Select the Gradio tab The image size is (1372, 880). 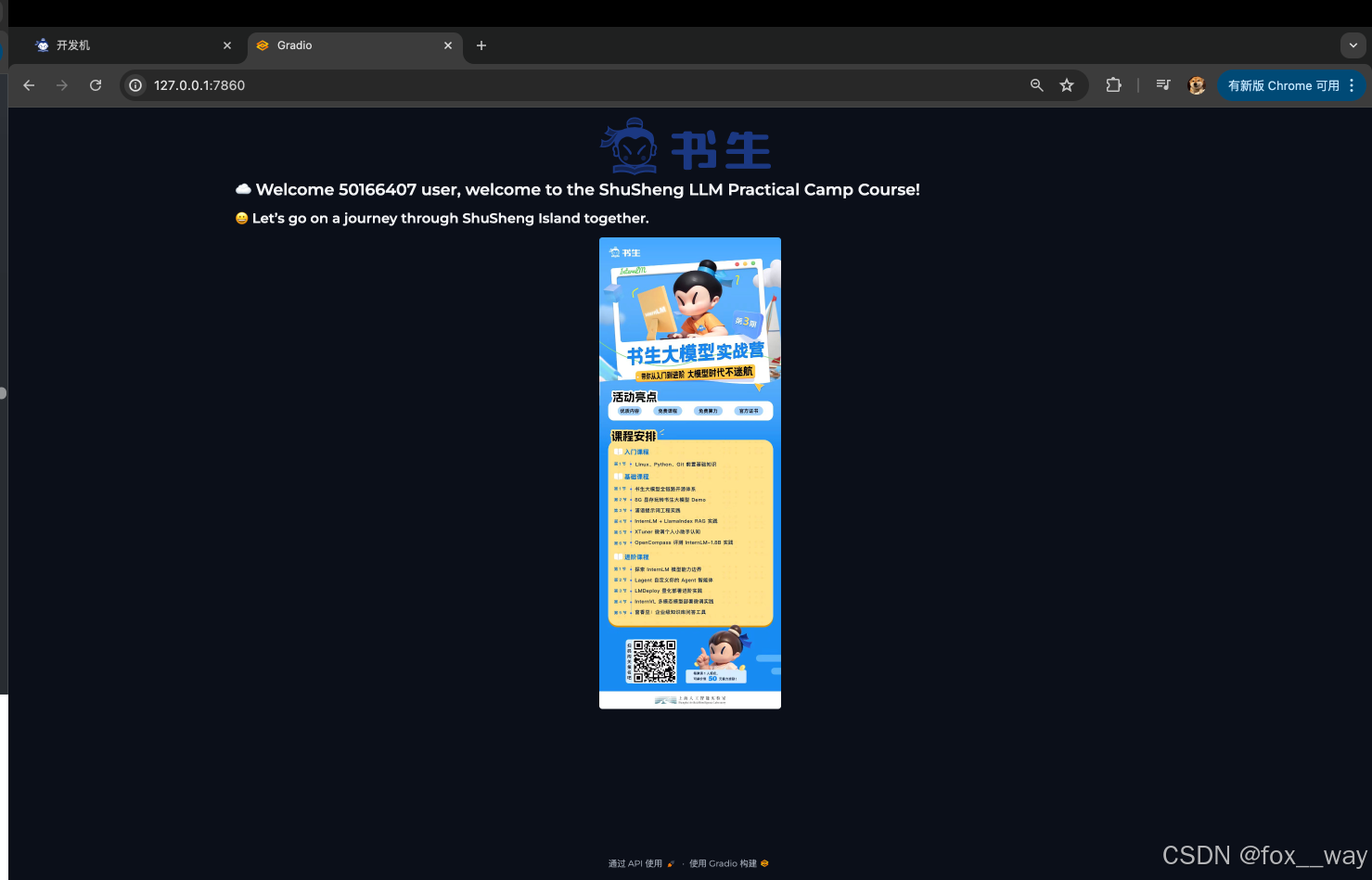[353, 45]
